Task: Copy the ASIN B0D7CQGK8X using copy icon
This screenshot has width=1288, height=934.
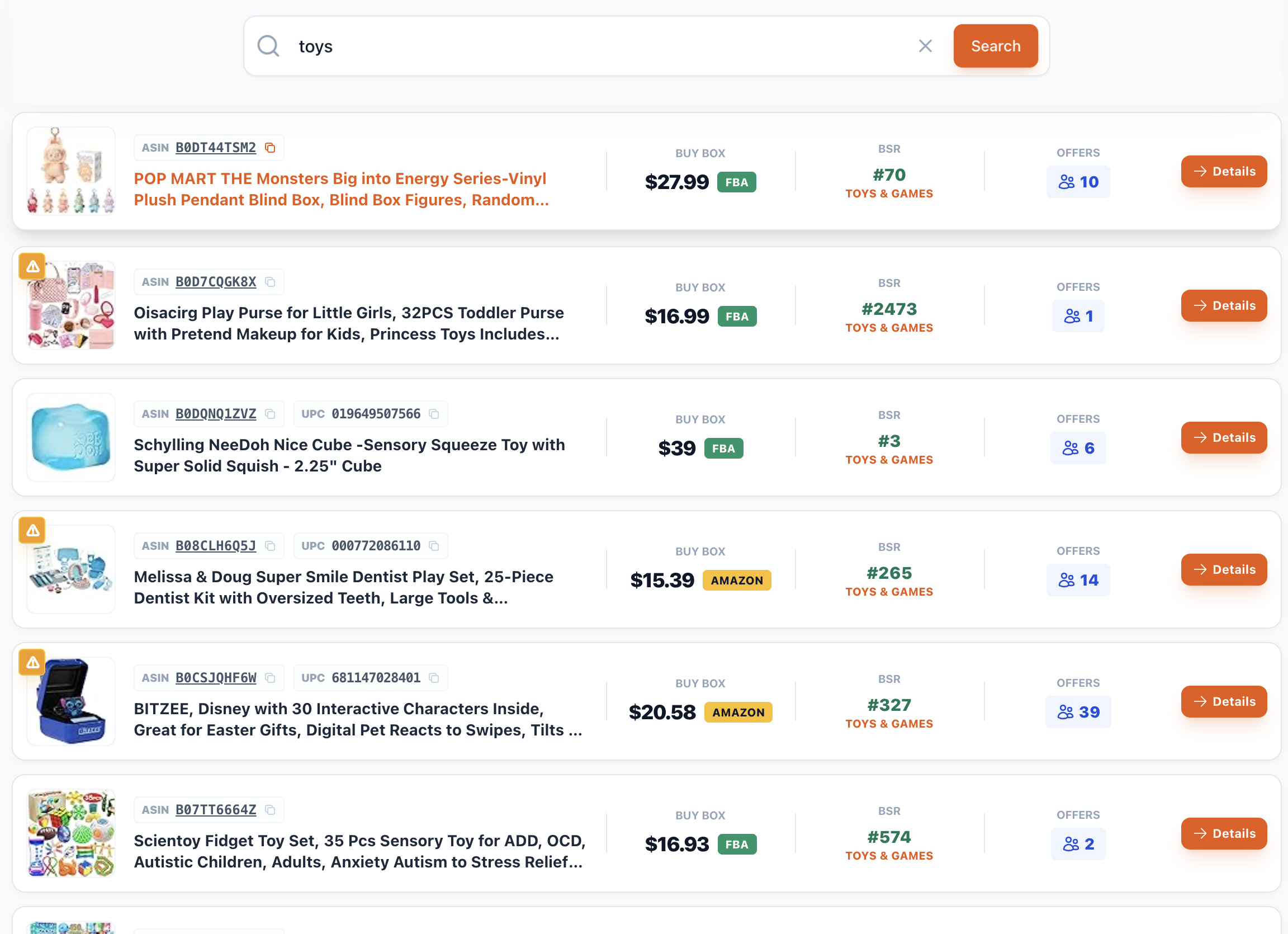Action: pyautogui.click(x=270, y=281)
